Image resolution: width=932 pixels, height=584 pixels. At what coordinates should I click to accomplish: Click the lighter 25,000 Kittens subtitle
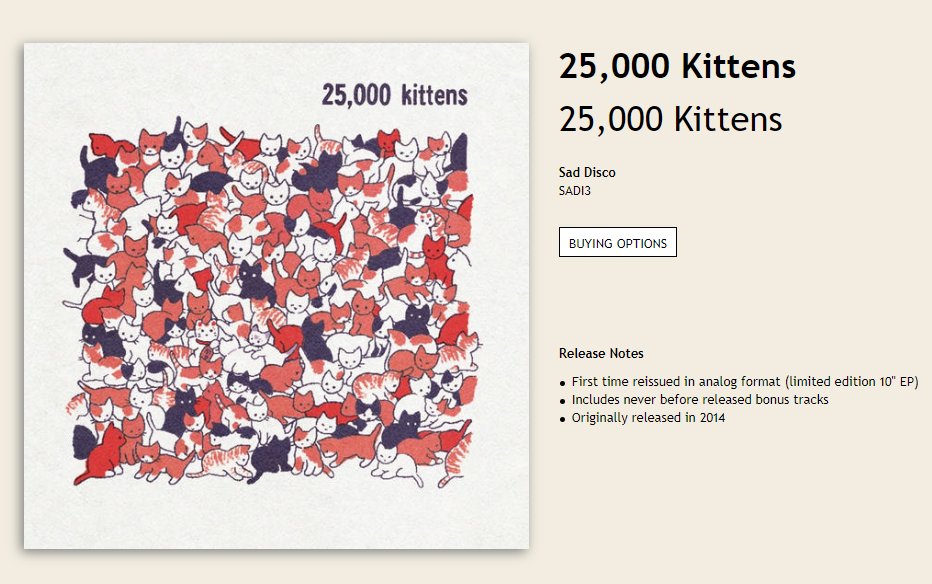coord(670,119)
